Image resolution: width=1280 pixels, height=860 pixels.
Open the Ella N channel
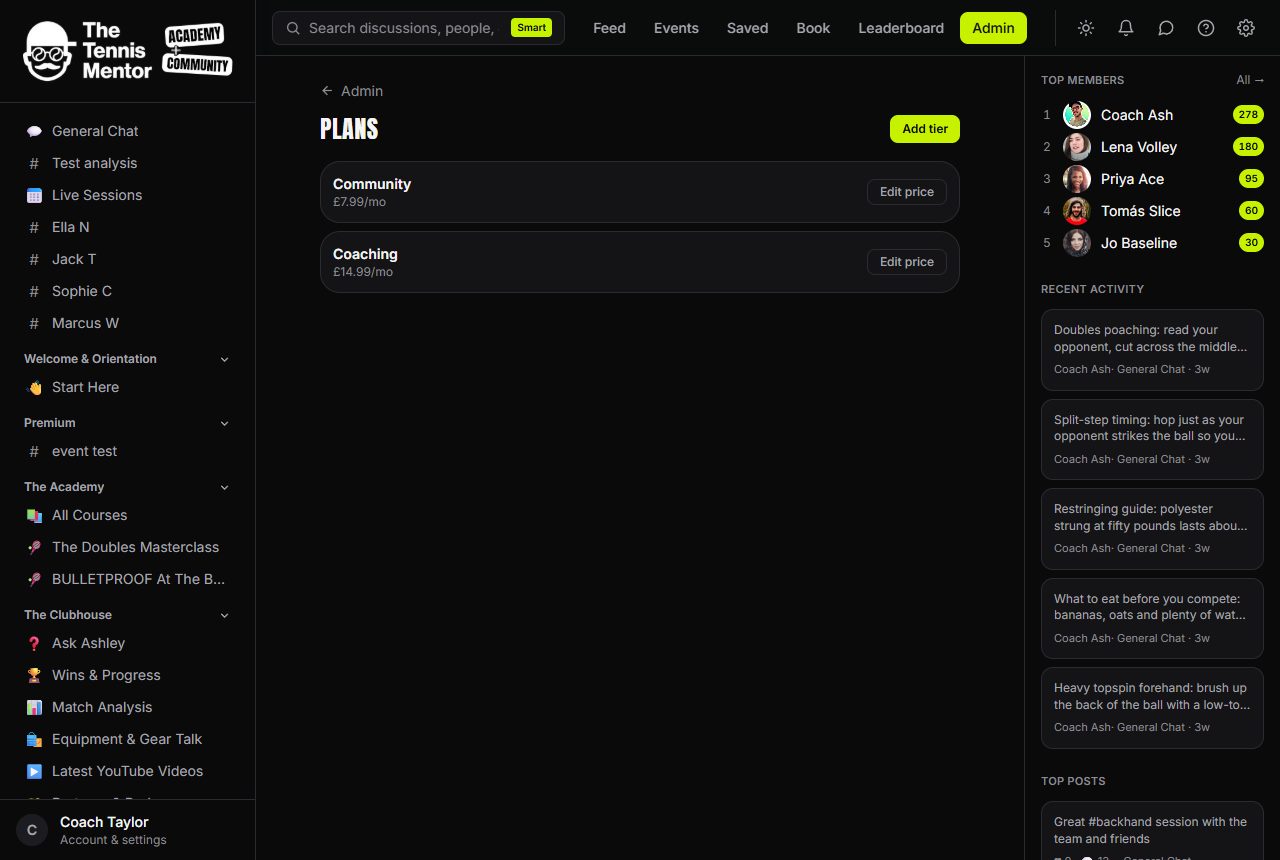tap(127, 227)
